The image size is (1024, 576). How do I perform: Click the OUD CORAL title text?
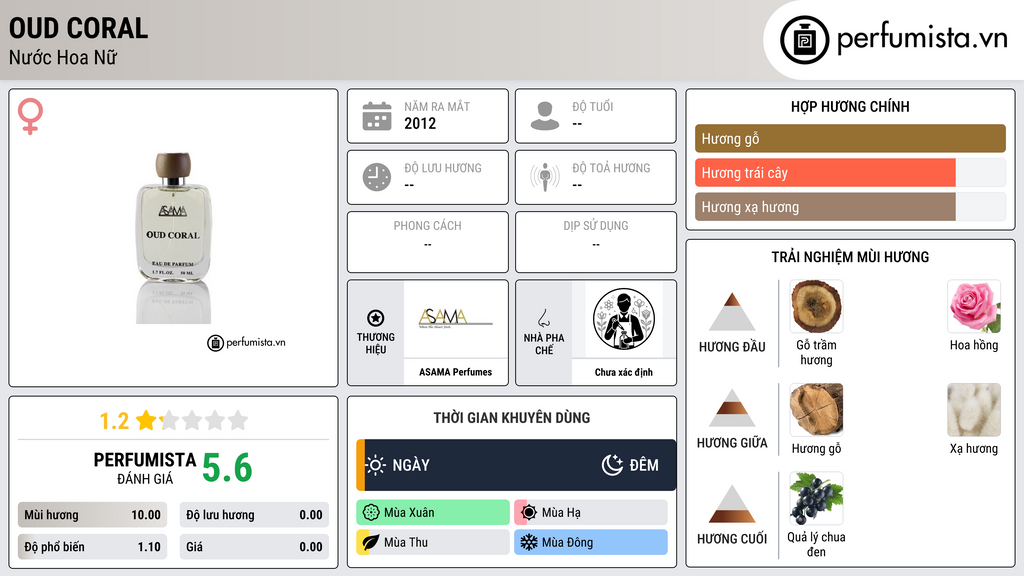[78, 28]
